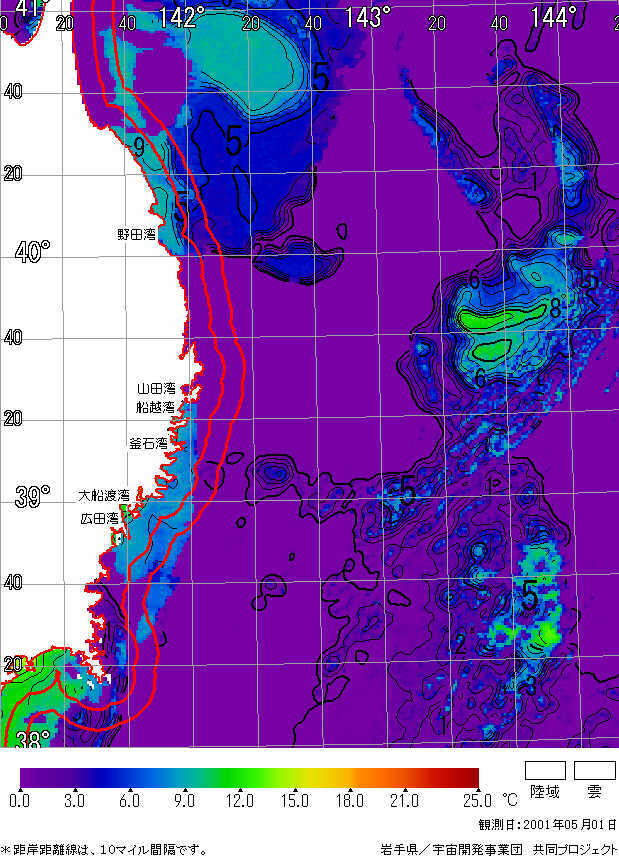Image resolution: width=619 pixels, height=858 pixels.
Task: Click the 岩手県/宇宙開発事業団 共同プロジェクト credit
Action: tap(499, 850)
